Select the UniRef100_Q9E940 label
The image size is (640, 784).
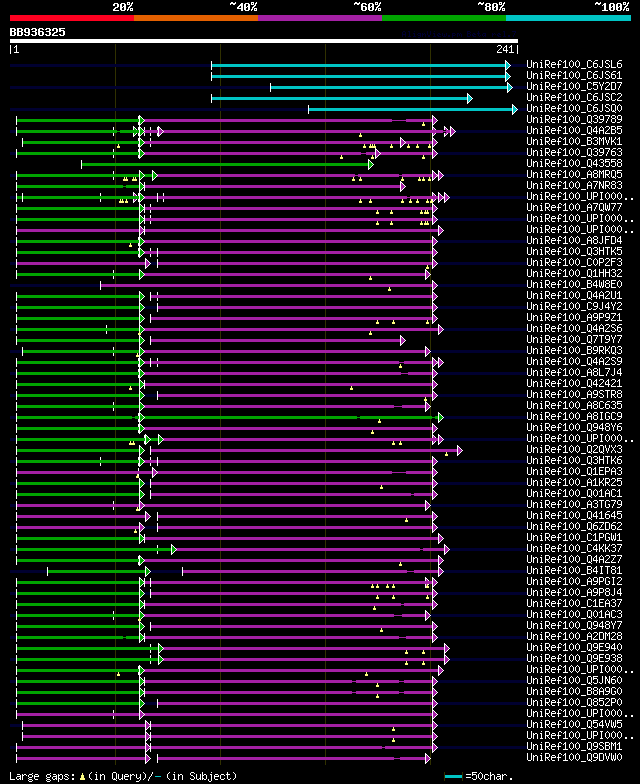[x=574, y=648]
